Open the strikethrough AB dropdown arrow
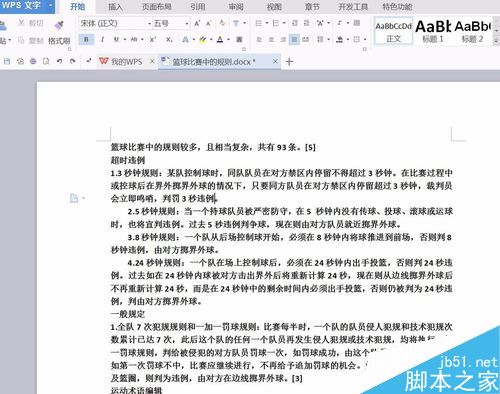Viewport: 500px width, 394px height. (x=142, y=40)
